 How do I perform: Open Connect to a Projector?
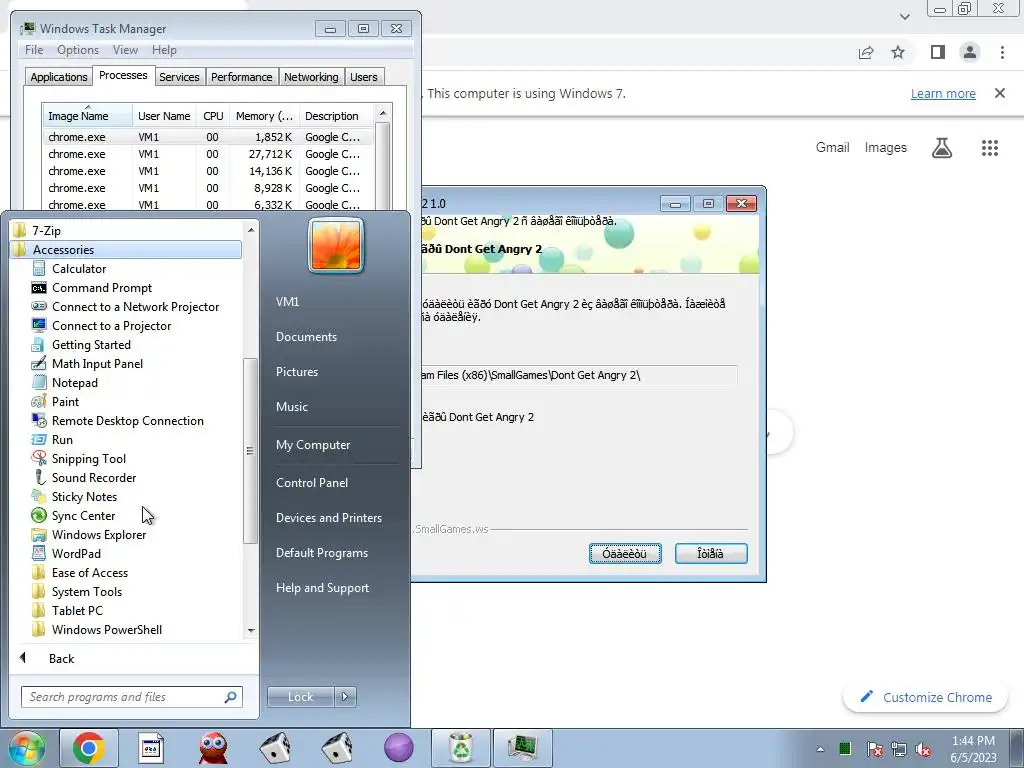coord(111,325)
